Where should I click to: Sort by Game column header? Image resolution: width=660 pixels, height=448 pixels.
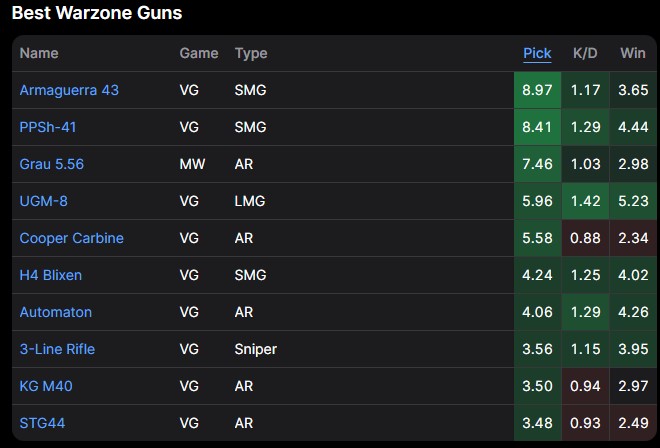point(198,53)
